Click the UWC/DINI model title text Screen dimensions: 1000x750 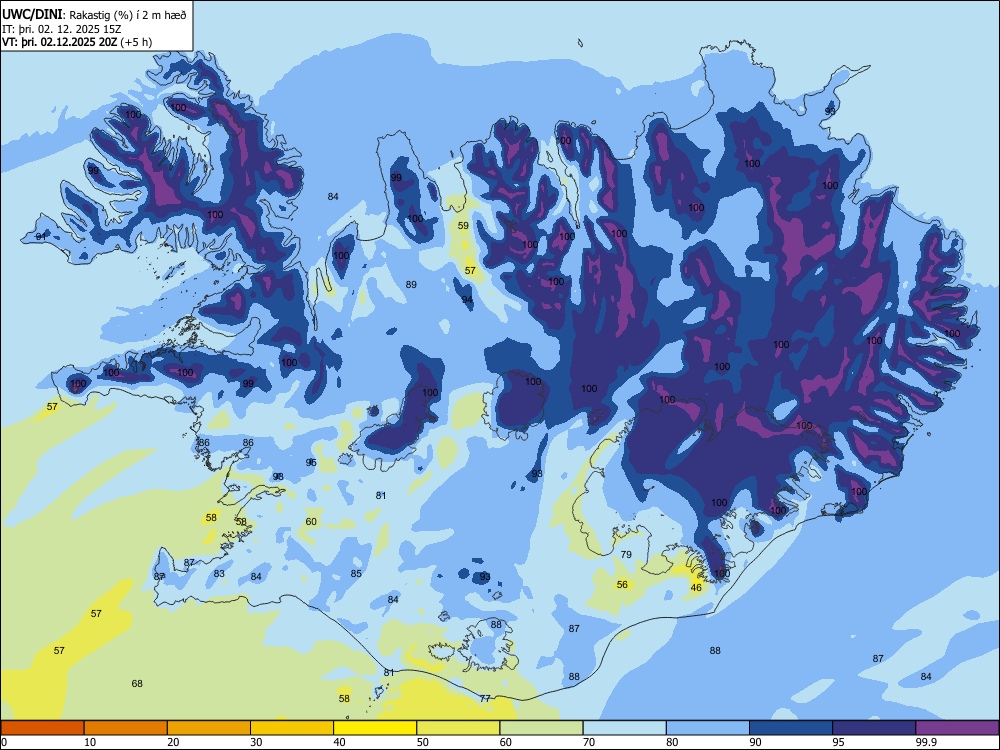[32, 14]
